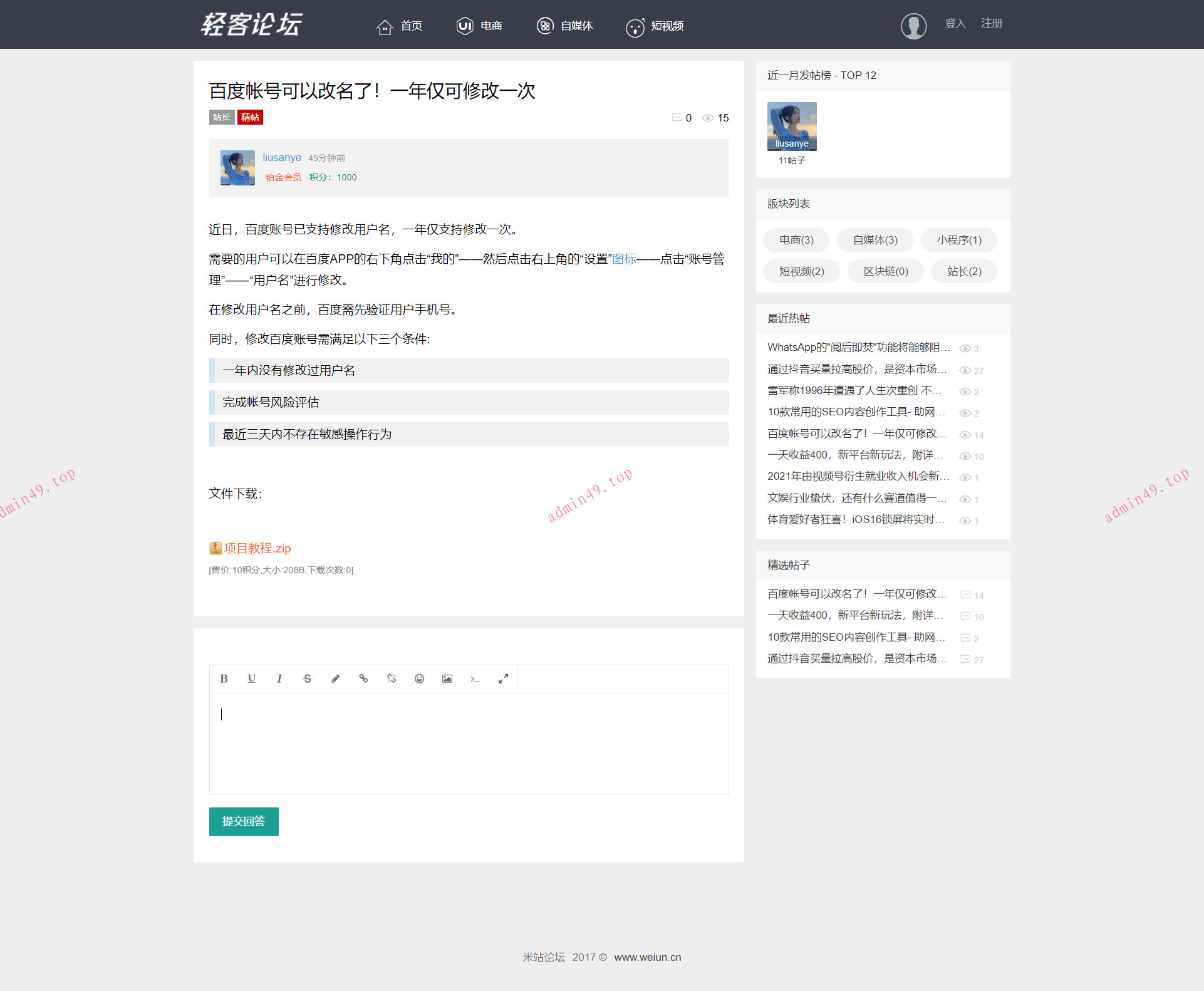Screen dimensions: 1204x991
Task: Click the insert link chain icon
Action: coord(363,678)
